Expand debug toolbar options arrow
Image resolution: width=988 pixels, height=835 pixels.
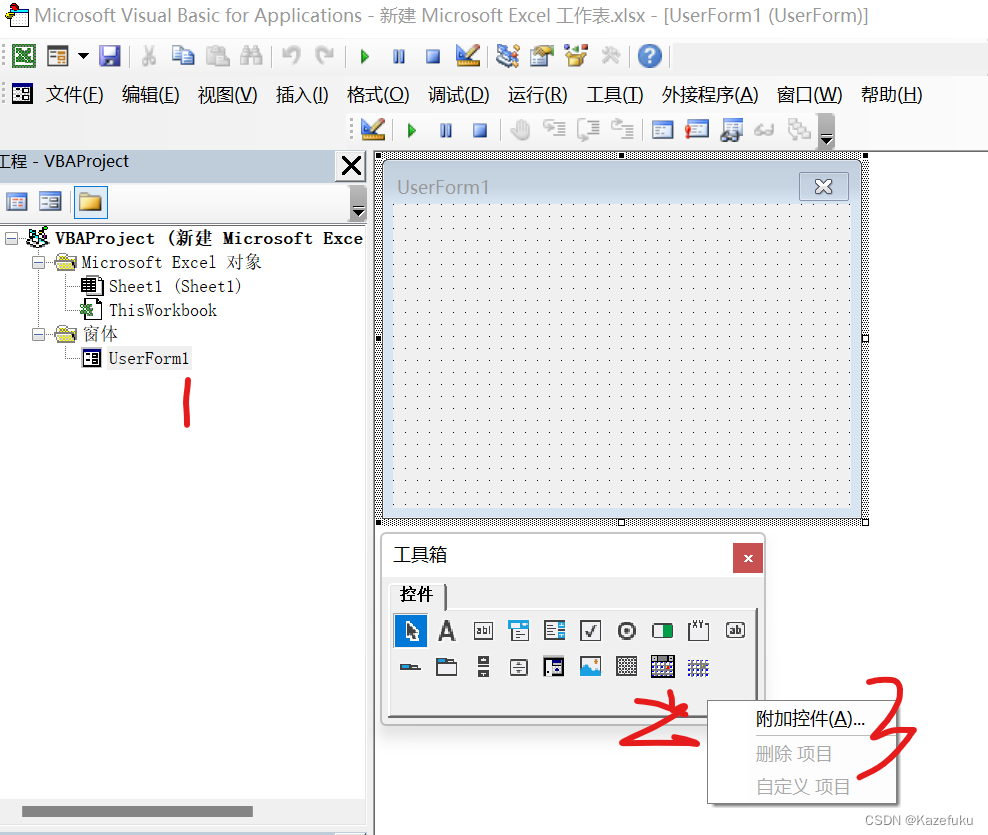pos(826,131)
